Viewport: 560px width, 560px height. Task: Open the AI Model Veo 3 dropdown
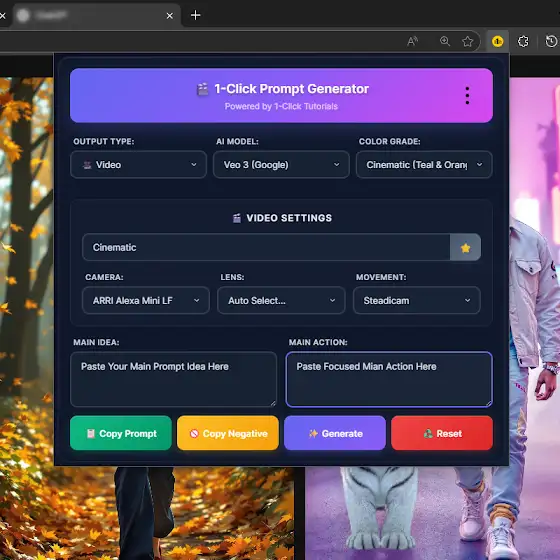281,165
